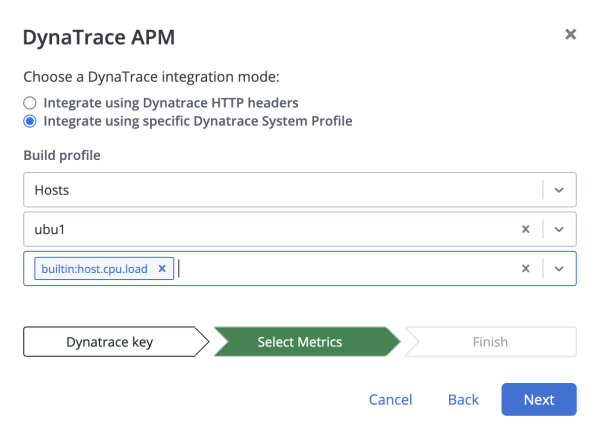Click builtin:host.cpu.load tag text
The height and width of the screenshot is (439, 600).
point(94,269)
